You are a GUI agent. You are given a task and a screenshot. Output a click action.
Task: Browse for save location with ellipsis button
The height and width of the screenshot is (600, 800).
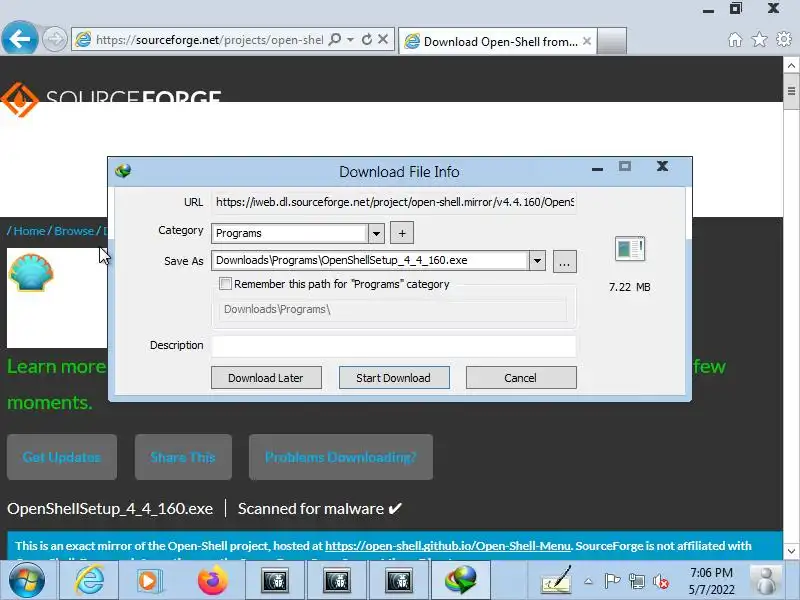564,261
